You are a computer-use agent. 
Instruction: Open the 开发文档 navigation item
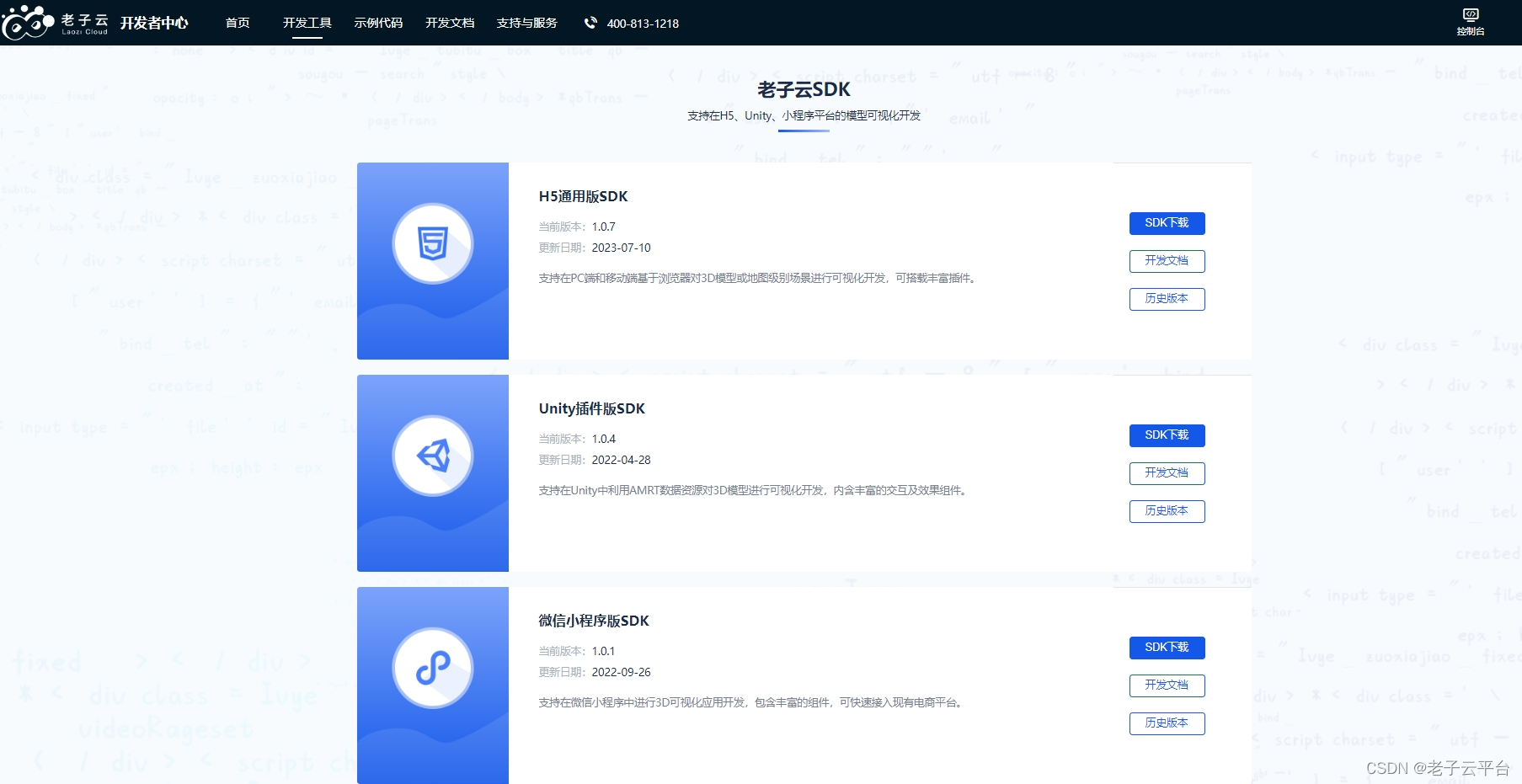pyautogui.click(x=450, y=23)
